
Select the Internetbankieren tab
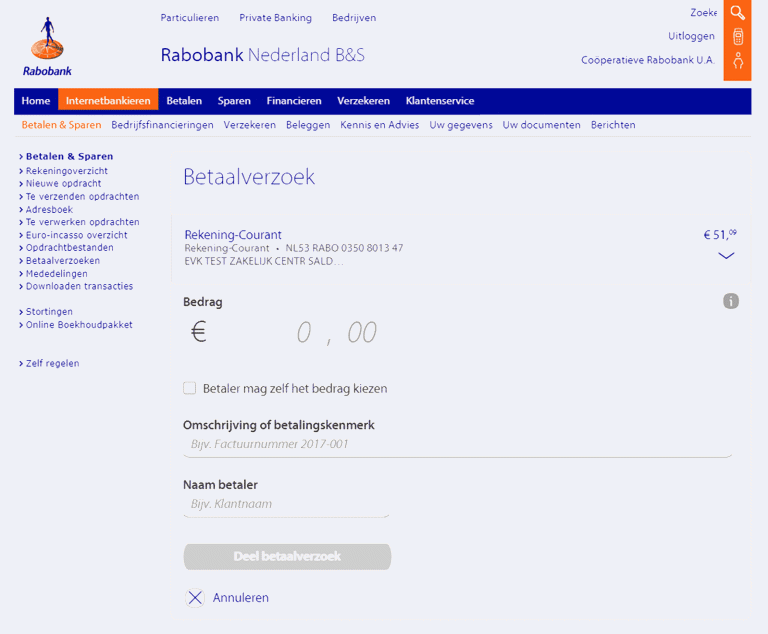(x=108, y=101)
